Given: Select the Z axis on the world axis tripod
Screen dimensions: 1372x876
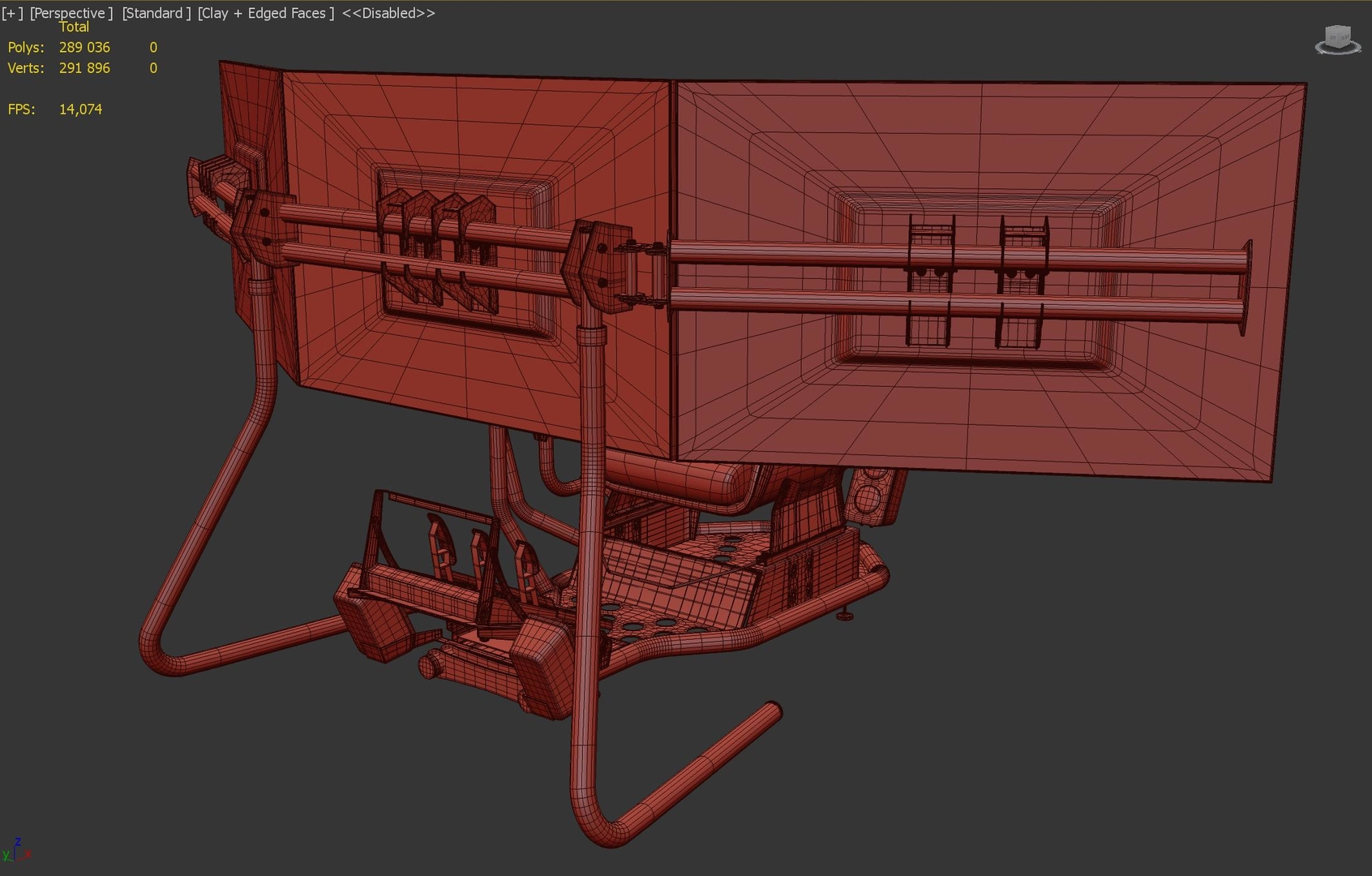Looking at the screenshot, I should (x=18, y=841).
